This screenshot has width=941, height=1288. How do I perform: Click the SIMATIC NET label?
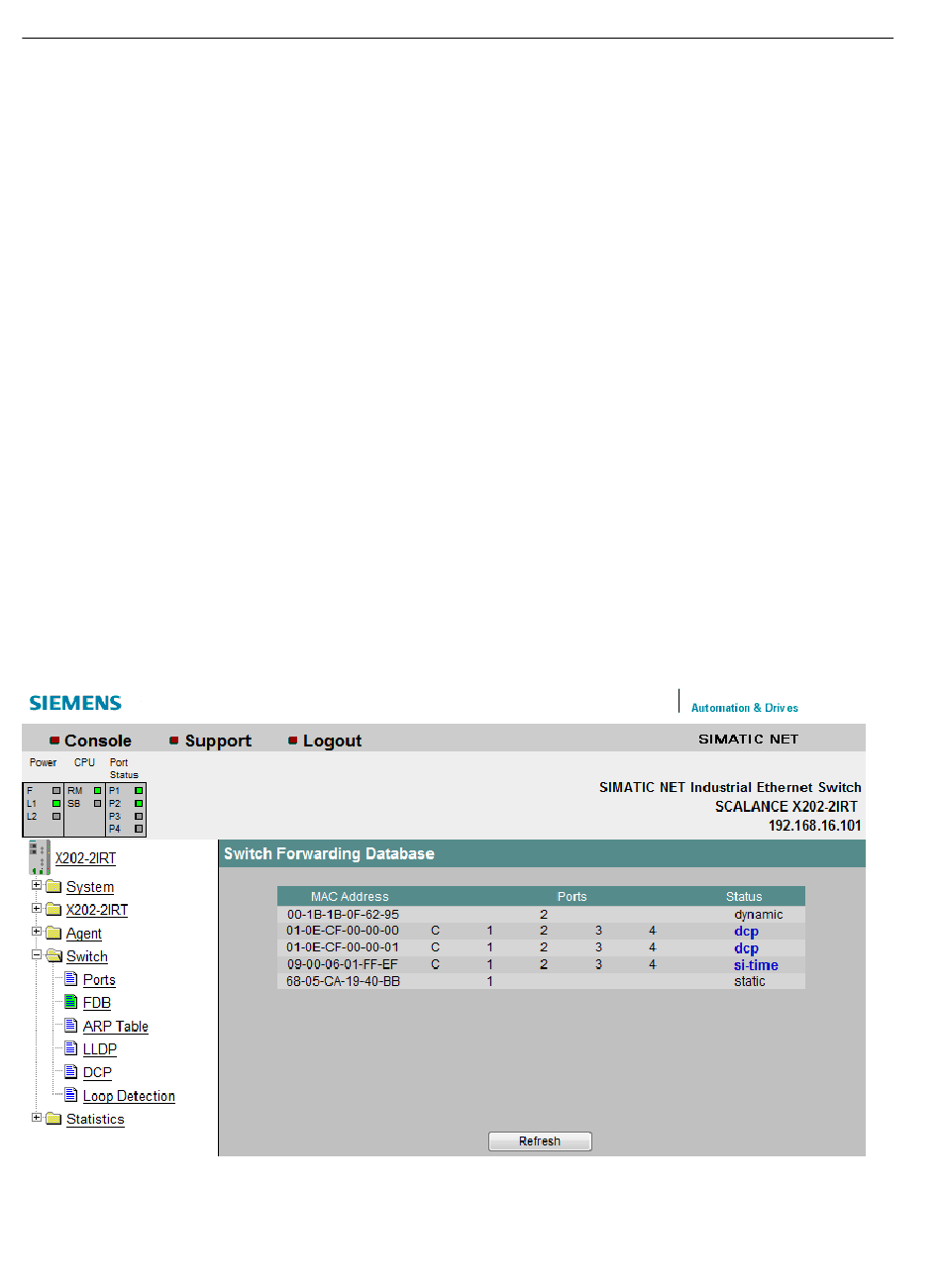[748, 740]
